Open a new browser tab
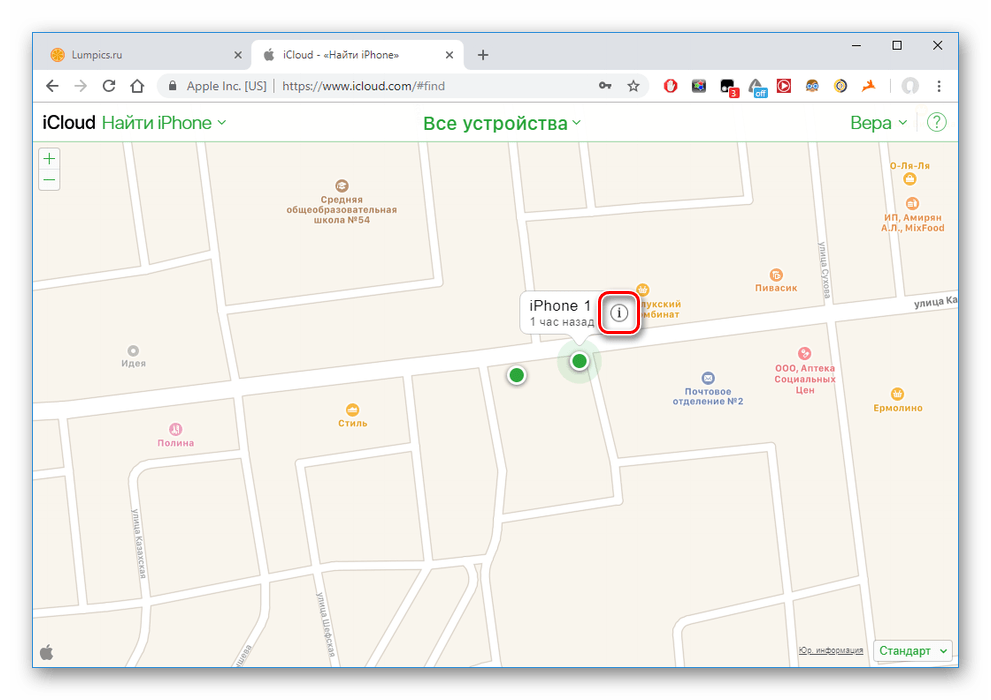The height and width of the screenshot is (700, 991). pyautogui.click(x=483, y=55)
